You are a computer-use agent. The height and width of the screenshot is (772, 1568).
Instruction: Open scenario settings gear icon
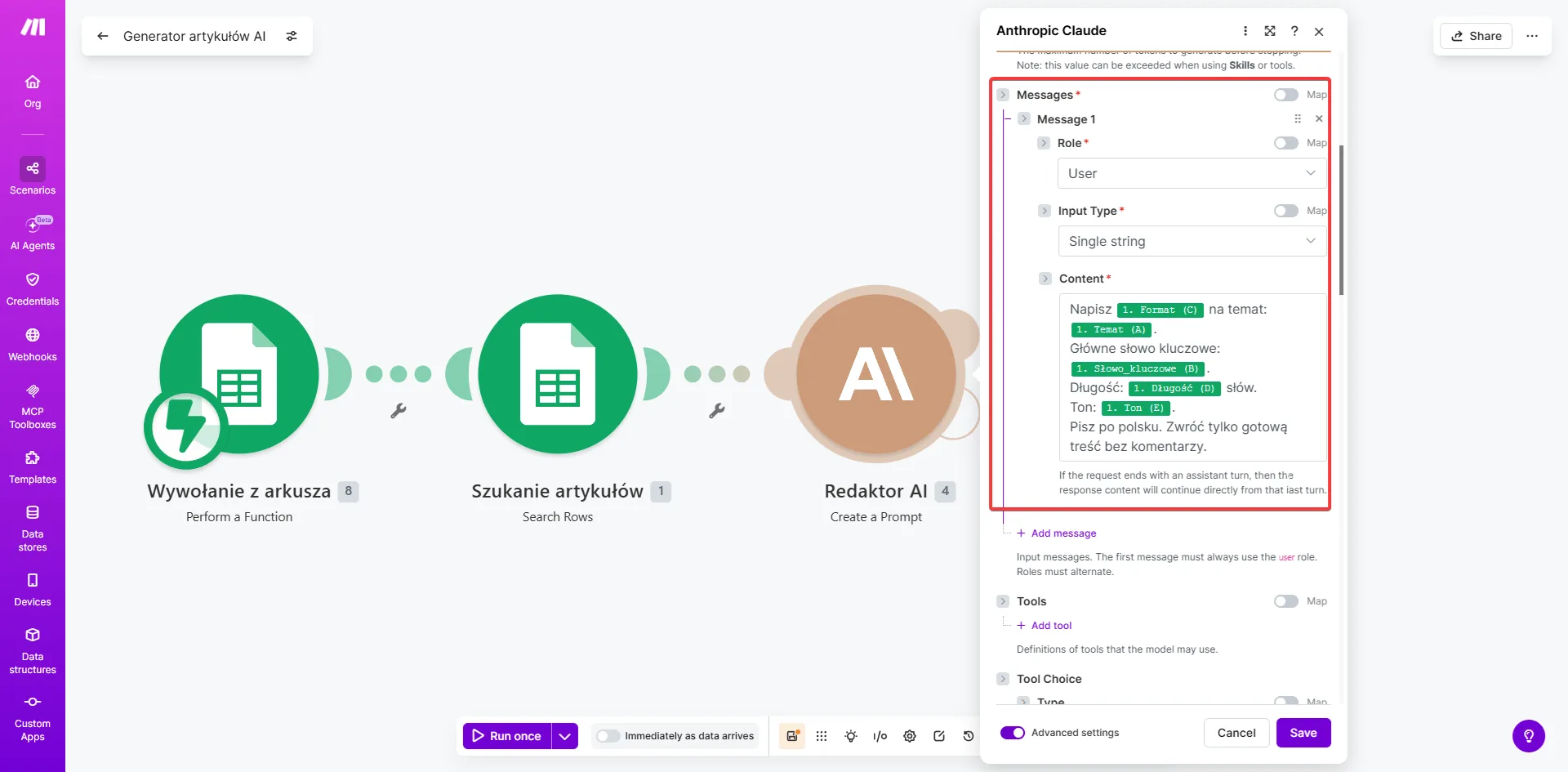point(910,736)
